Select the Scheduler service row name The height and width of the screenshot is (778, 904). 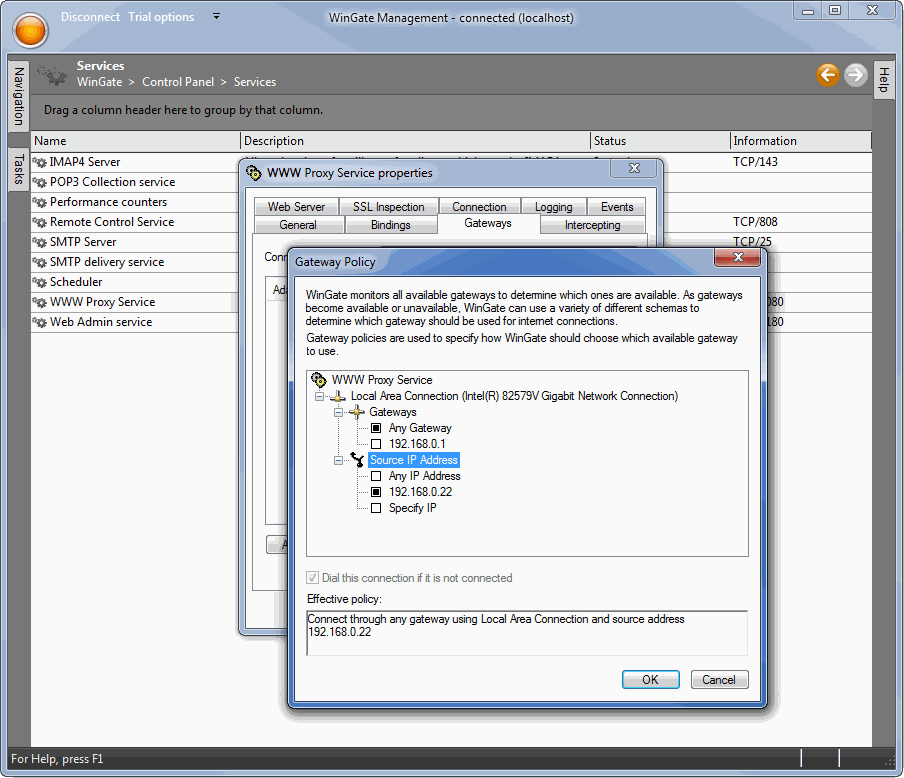click(76, 282)
